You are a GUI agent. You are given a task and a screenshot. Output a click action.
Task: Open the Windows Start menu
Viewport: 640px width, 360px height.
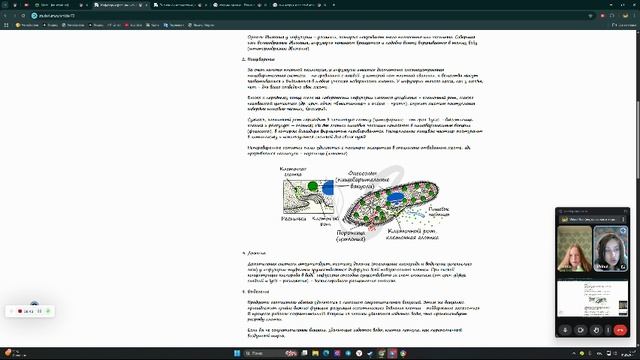[237, 353]
